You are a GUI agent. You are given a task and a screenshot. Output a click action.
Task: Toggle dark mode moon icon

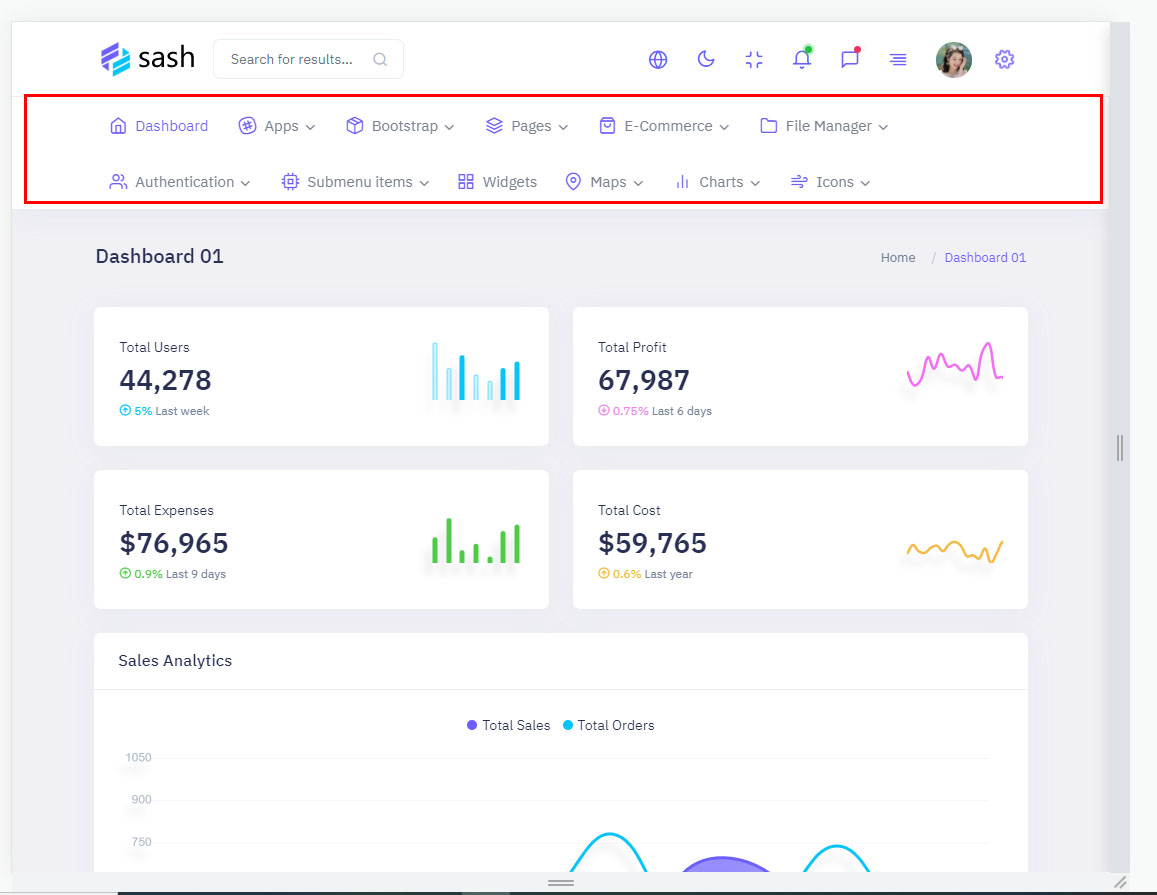tap(706, 60)
